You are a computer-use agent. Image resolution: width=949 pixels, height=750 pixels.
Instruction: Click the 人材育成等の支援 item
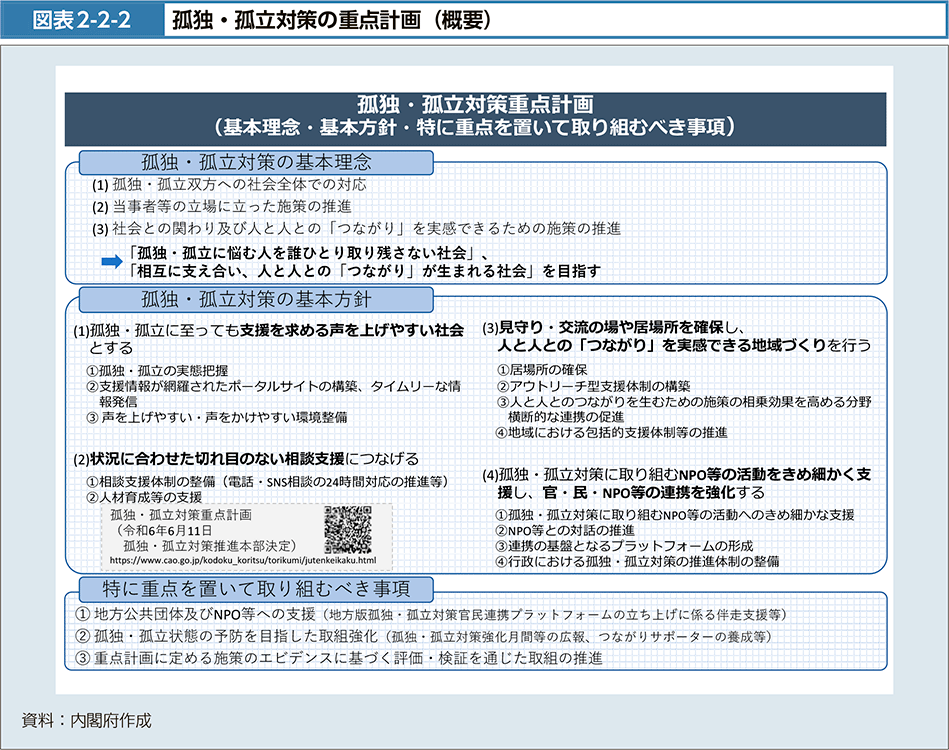[144, 496]
